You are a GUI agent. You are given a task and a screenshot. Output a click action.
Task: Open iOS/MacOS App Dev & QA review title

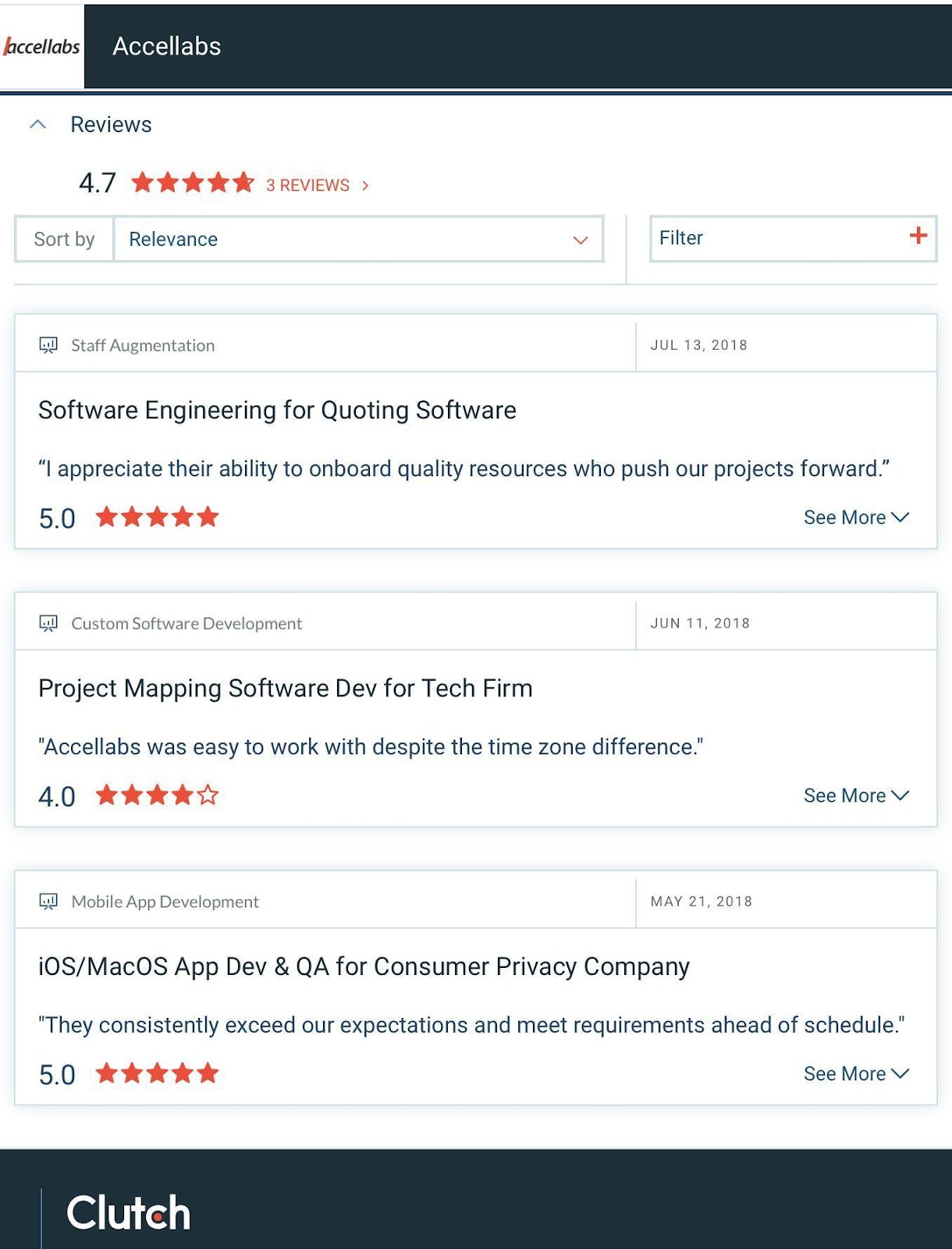(364, 966)
